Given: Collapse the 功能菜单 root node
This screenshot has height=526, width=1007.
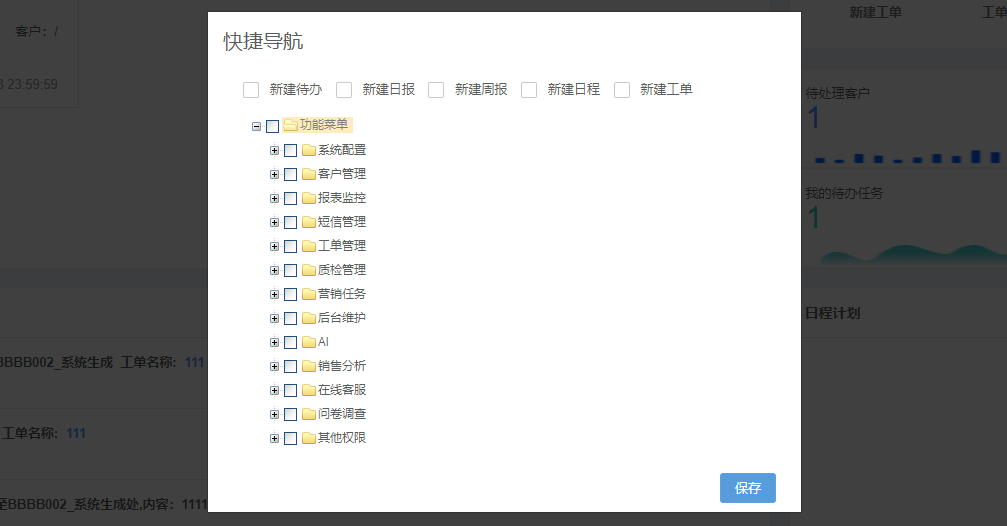Looking at the screenshot, I should 256,126.
